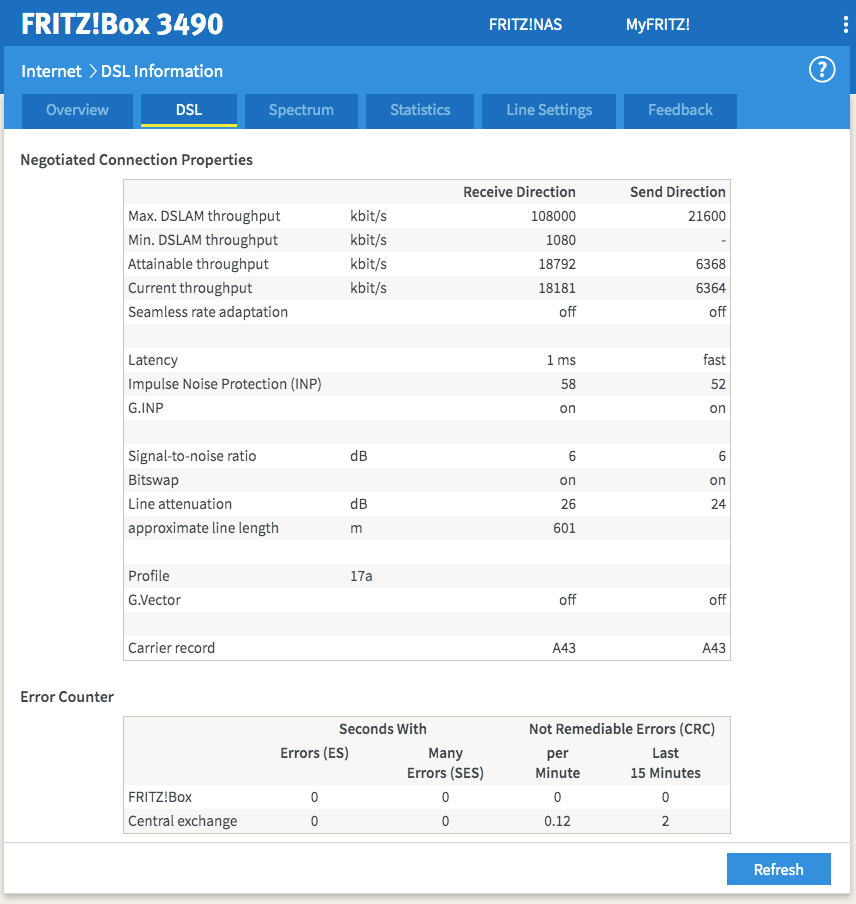Click Central exchange last 15 minutes value 2

(x=666, y=822)
